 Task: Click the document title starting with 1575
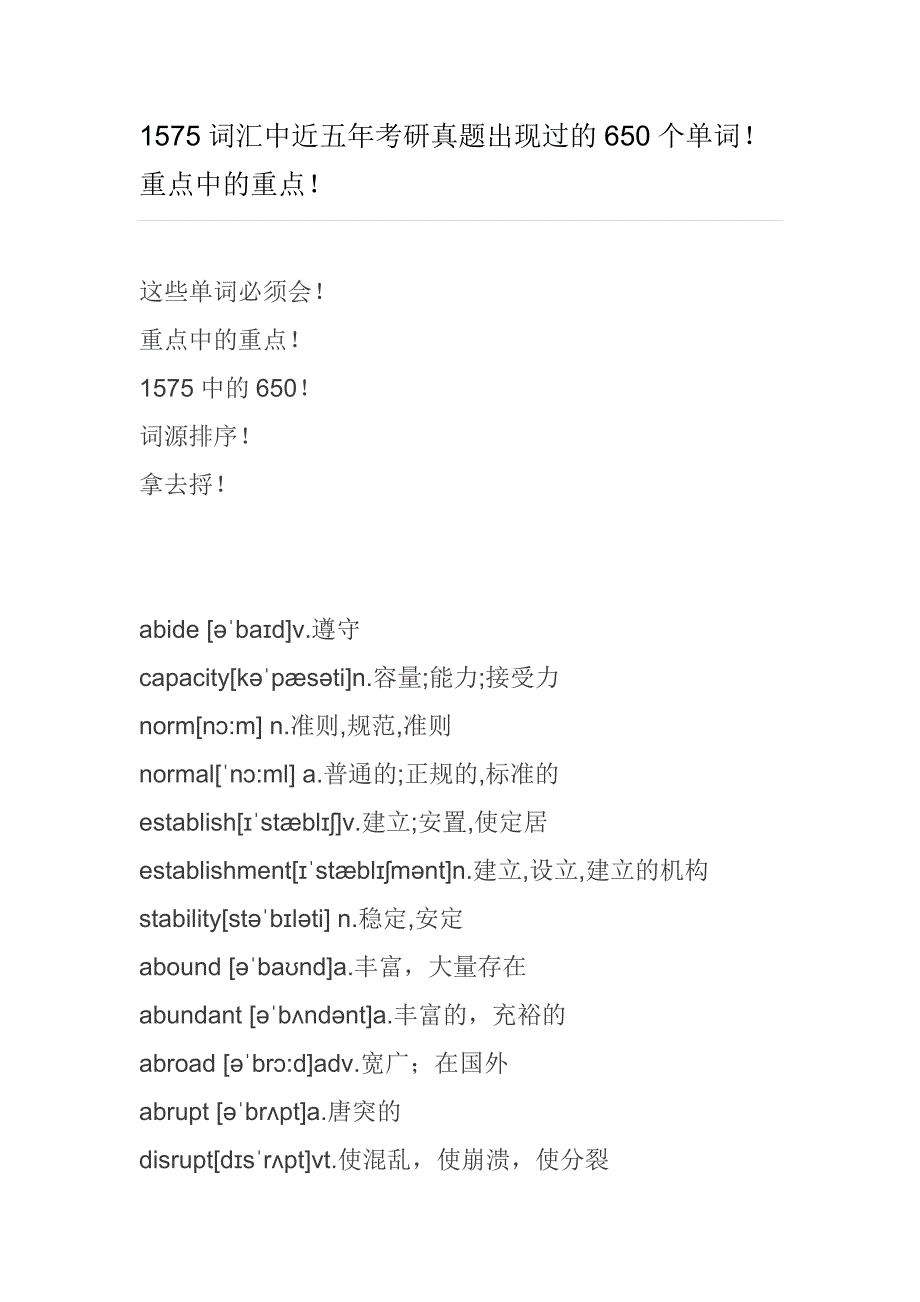click(447, 137)
